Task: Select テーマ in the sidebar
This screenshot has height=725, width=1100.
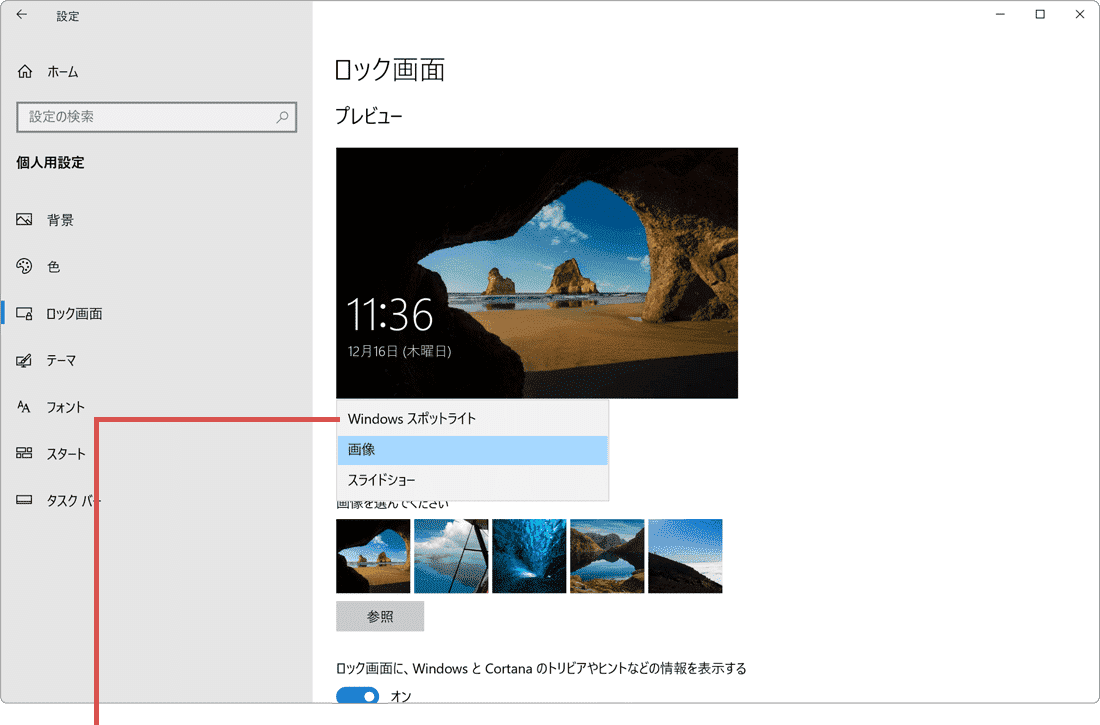Action: coord(60,360)
